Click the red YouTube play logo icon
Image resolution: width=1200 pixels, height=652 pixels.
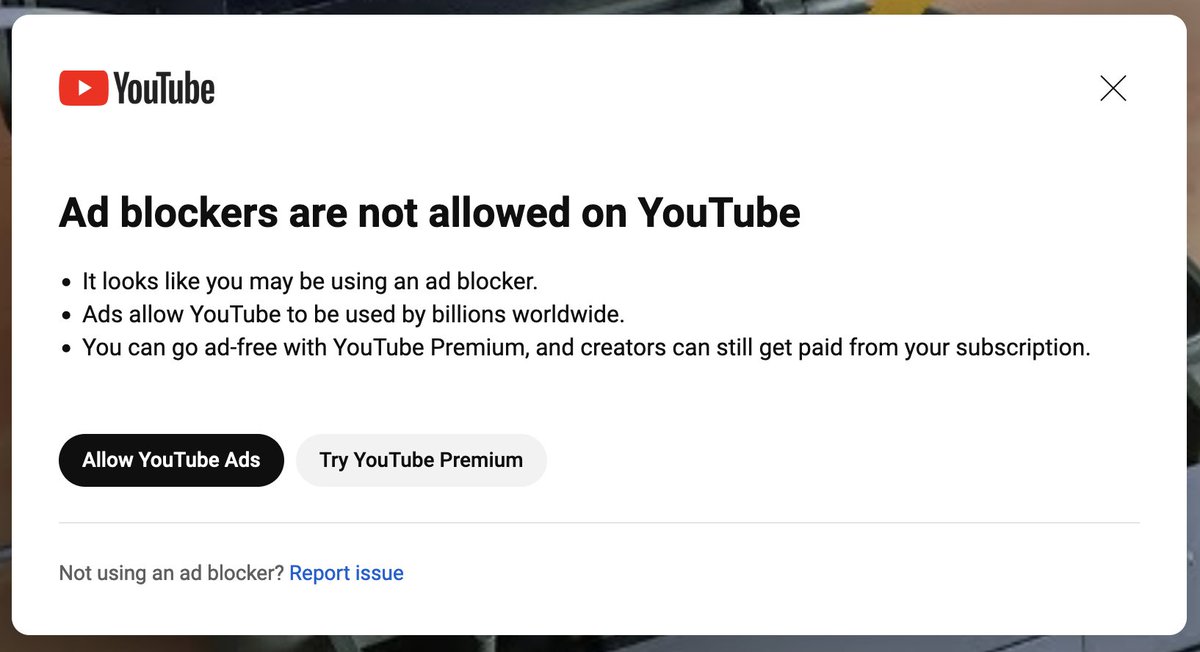coord(83,88)
